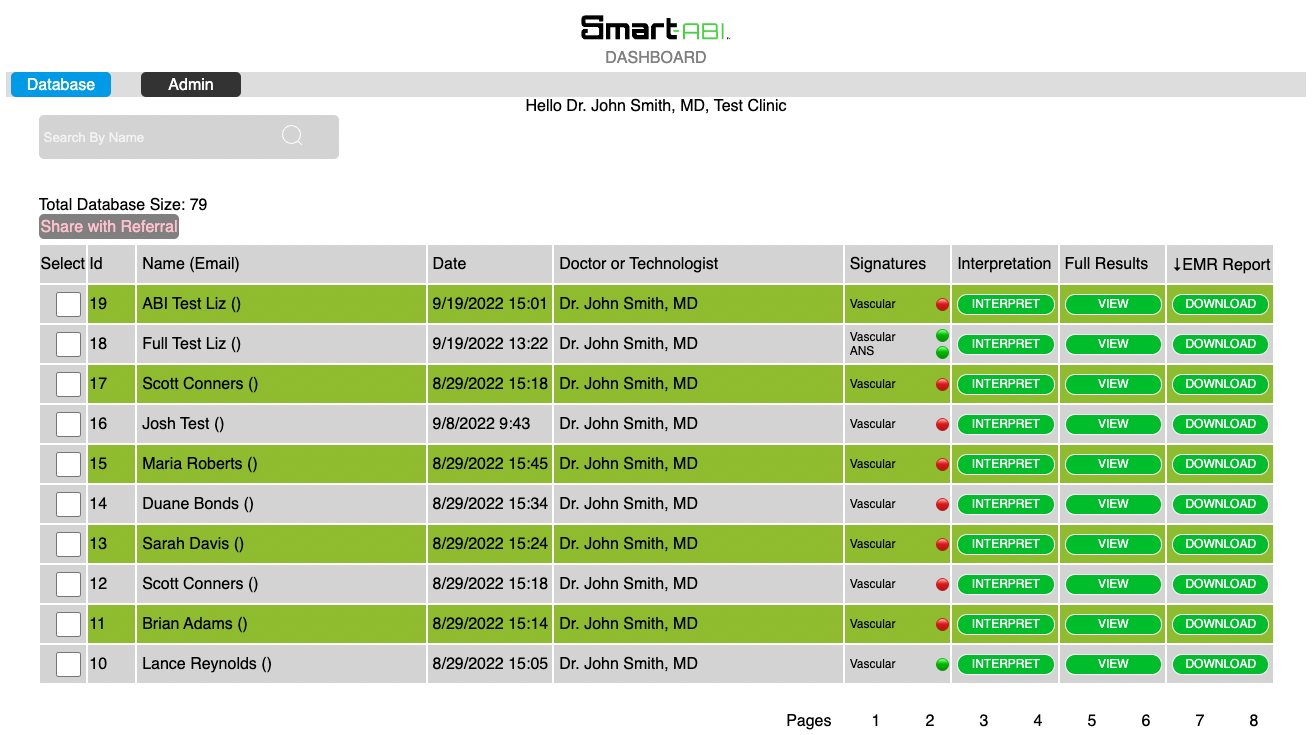The width and height of the screenshot is (1316, 735).
Task: Click the Doctor or Technologist column header
Action: pyautogui.click(x=699, y=264)
